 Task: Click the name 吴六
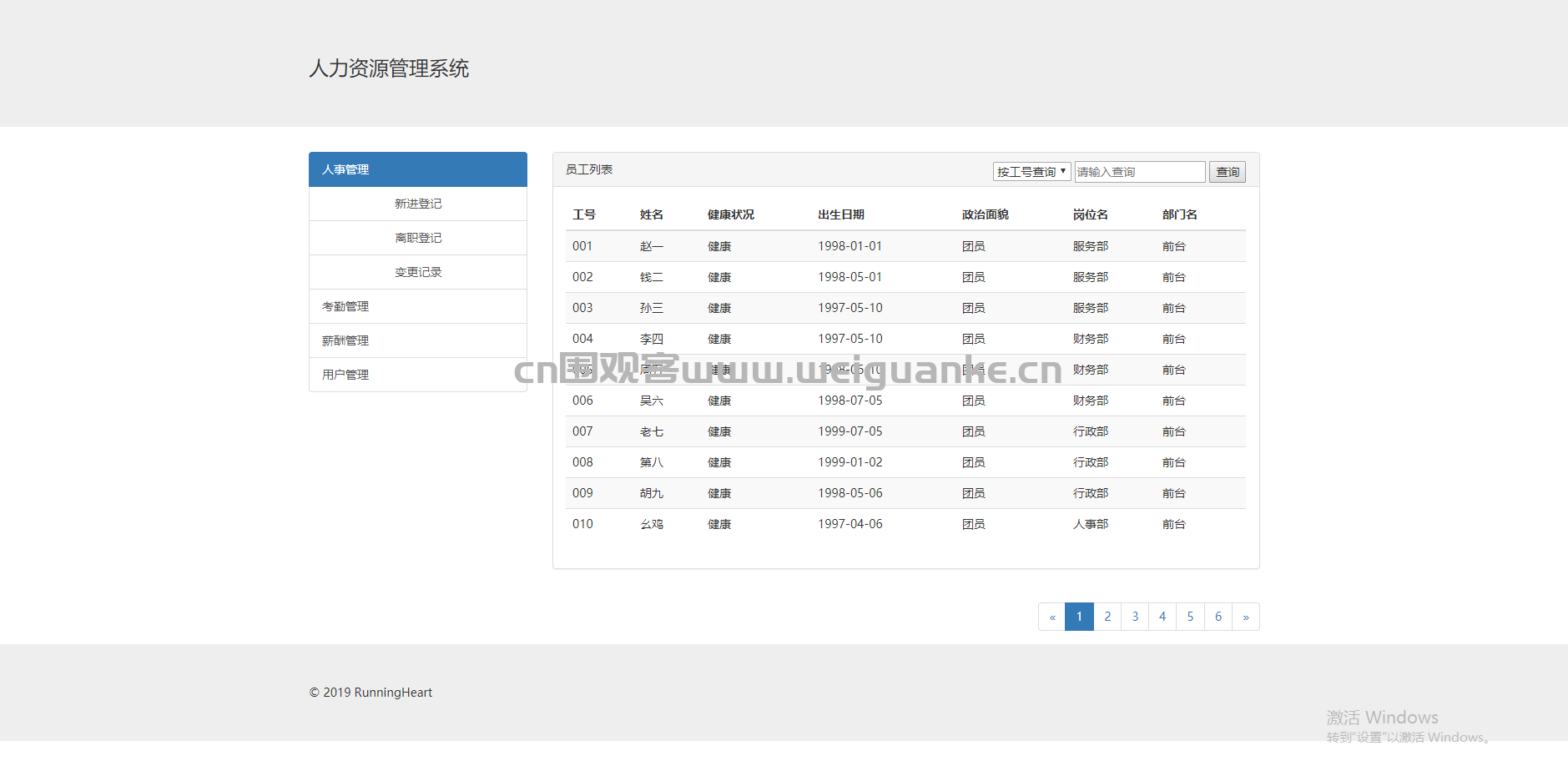click(x=652, y=401)
